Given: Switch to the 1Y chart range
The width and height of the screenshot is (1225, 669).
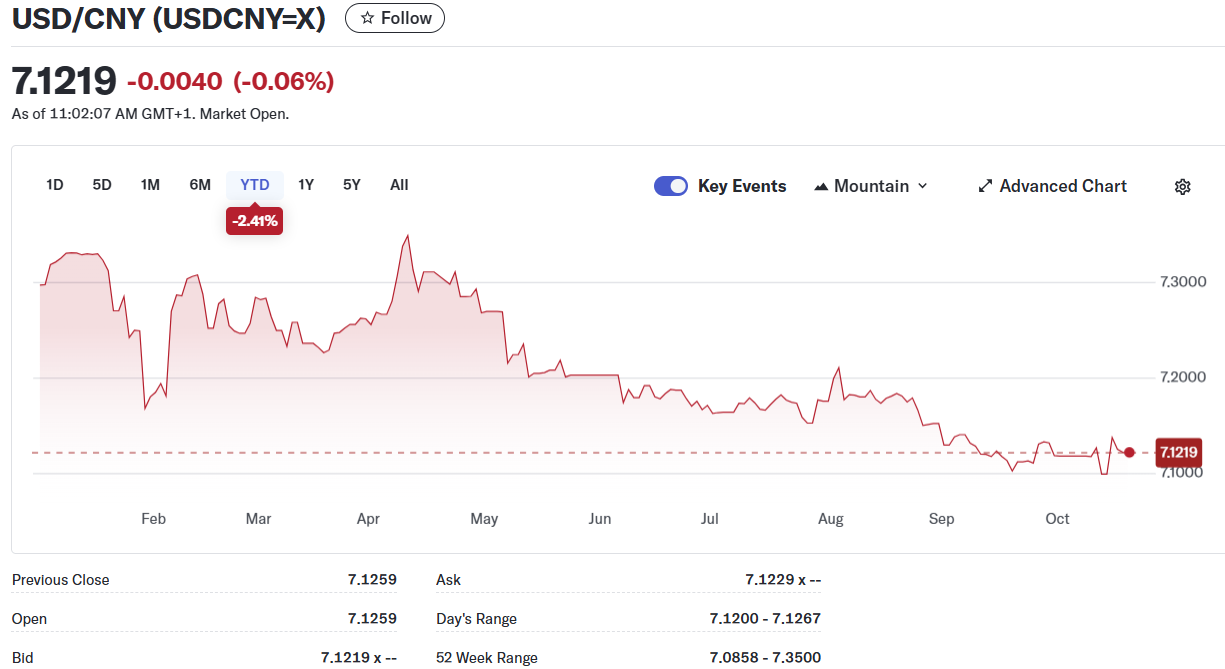Looking at the screenshot, I should 306,185.
